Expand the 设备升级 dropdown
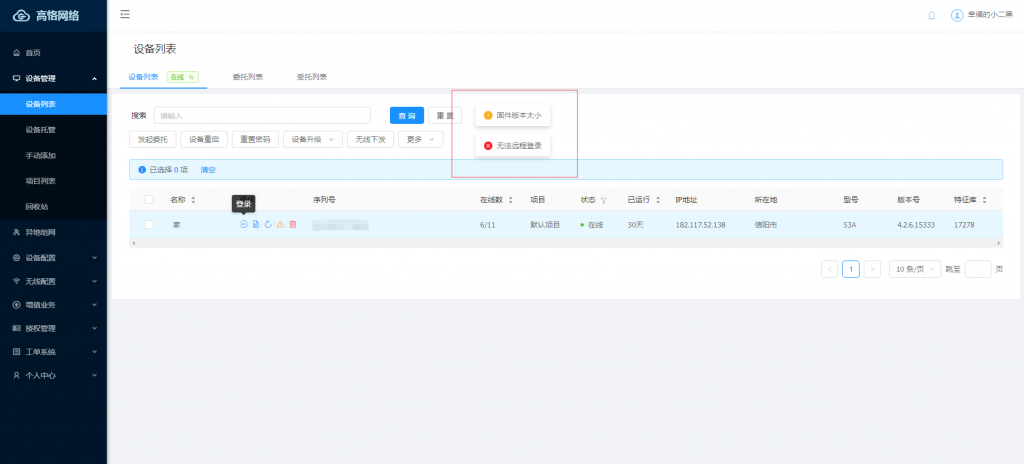1024x464 pixels. click(x=313, y=139)
